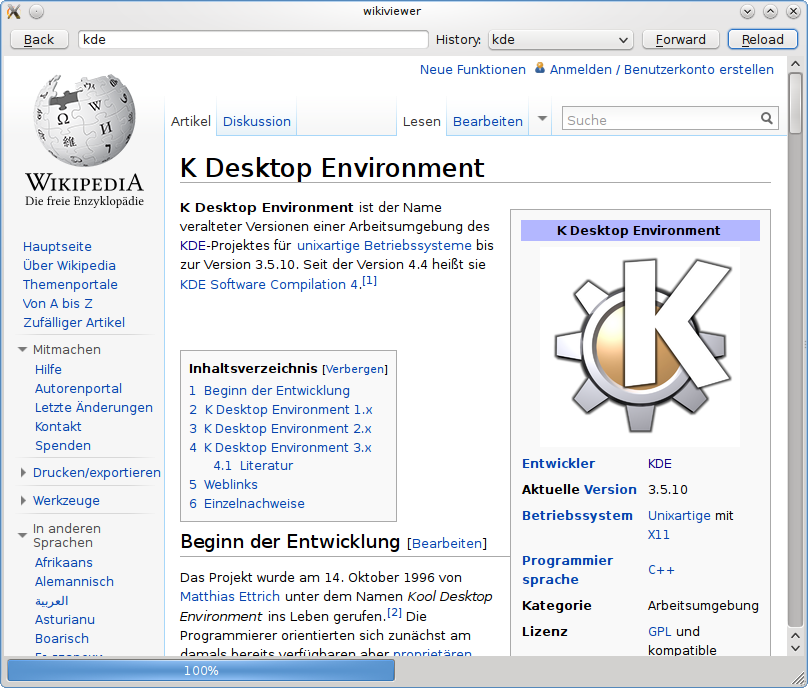Open the Spenden link
This screenshot has height=688, width=808.
click(x=63, y=446)
